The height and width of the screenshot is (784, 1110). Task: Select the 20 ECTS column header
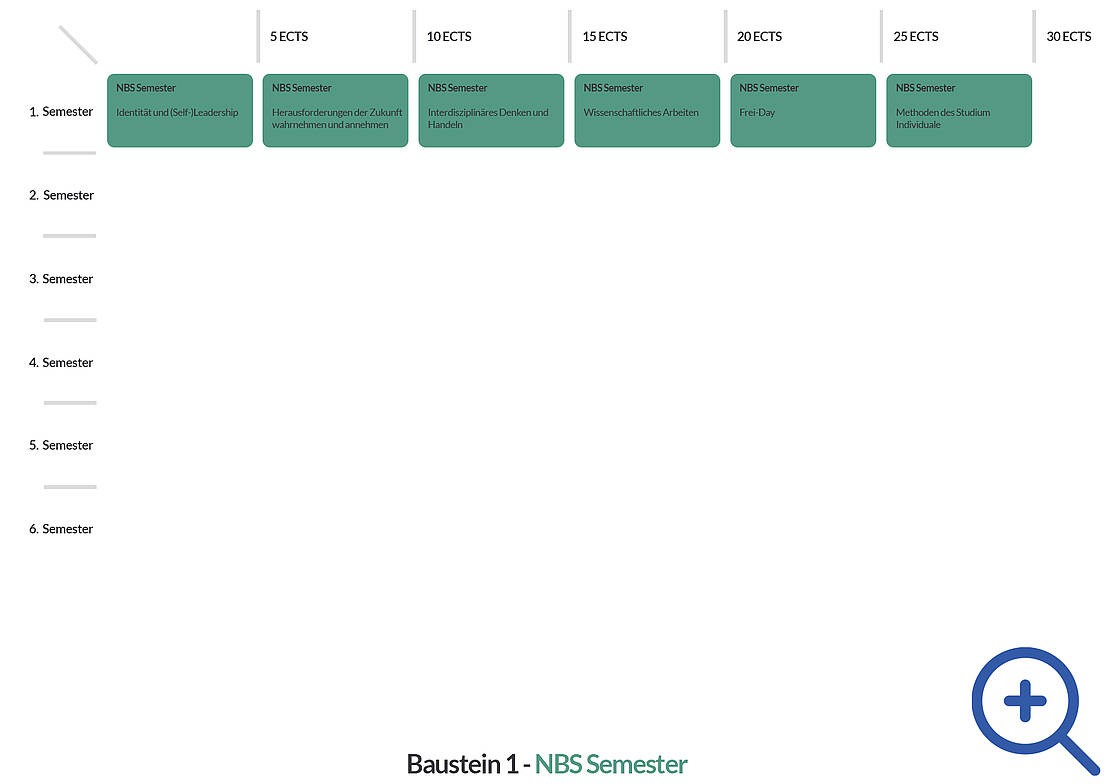tap(759, 37)
